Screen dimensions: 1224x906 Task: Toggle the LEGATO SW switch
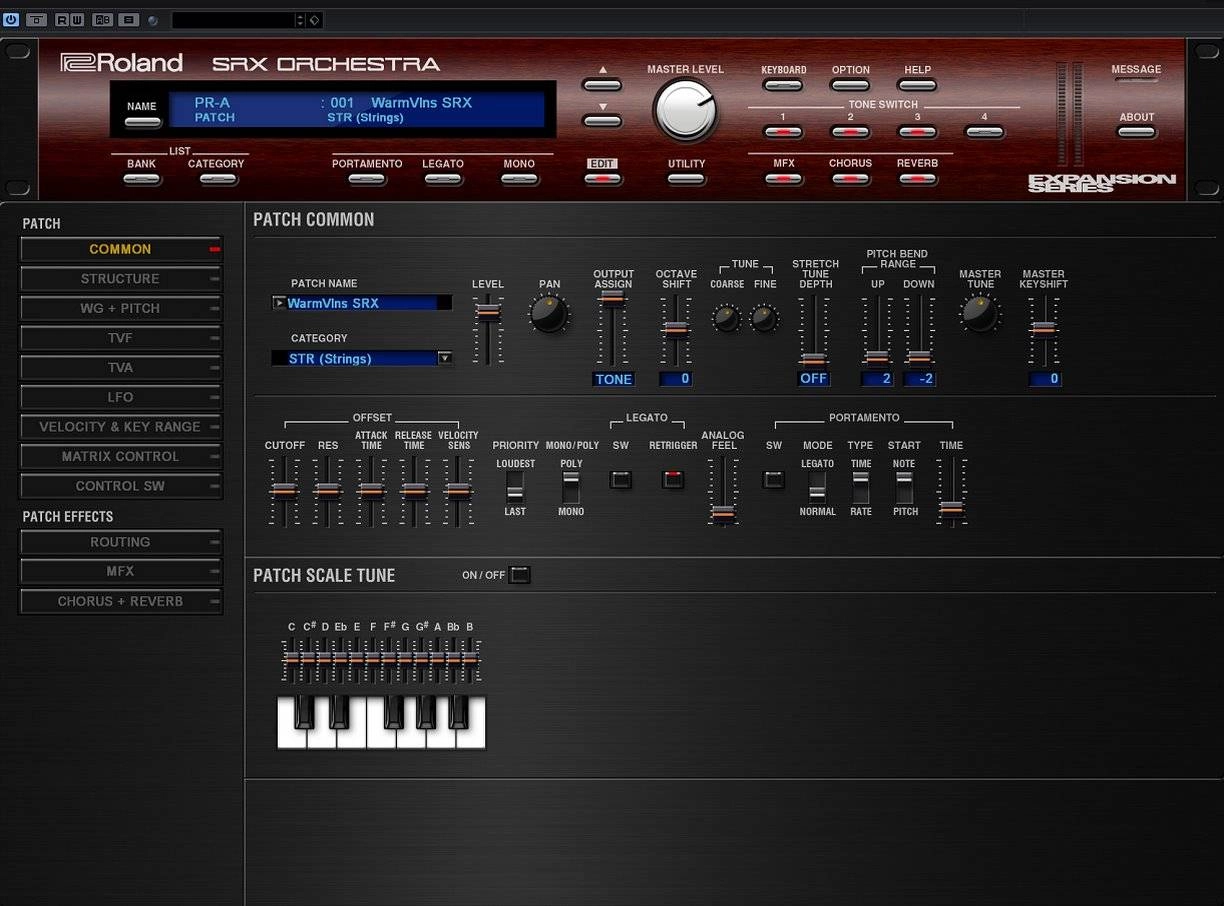point(620,479)
